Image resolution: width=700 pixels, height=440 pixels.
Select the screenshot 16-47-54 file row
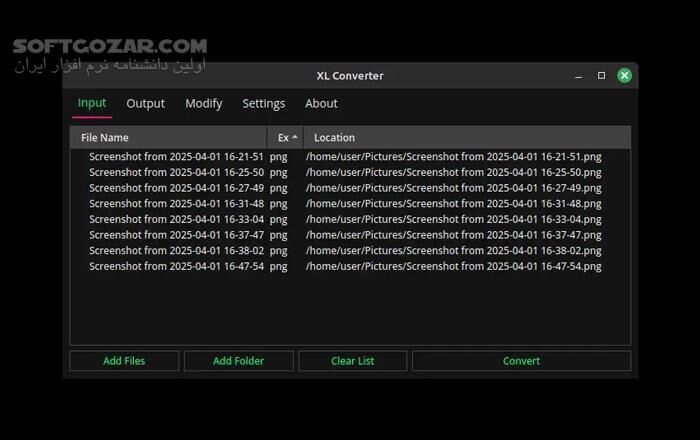click(x=176, y=267)
